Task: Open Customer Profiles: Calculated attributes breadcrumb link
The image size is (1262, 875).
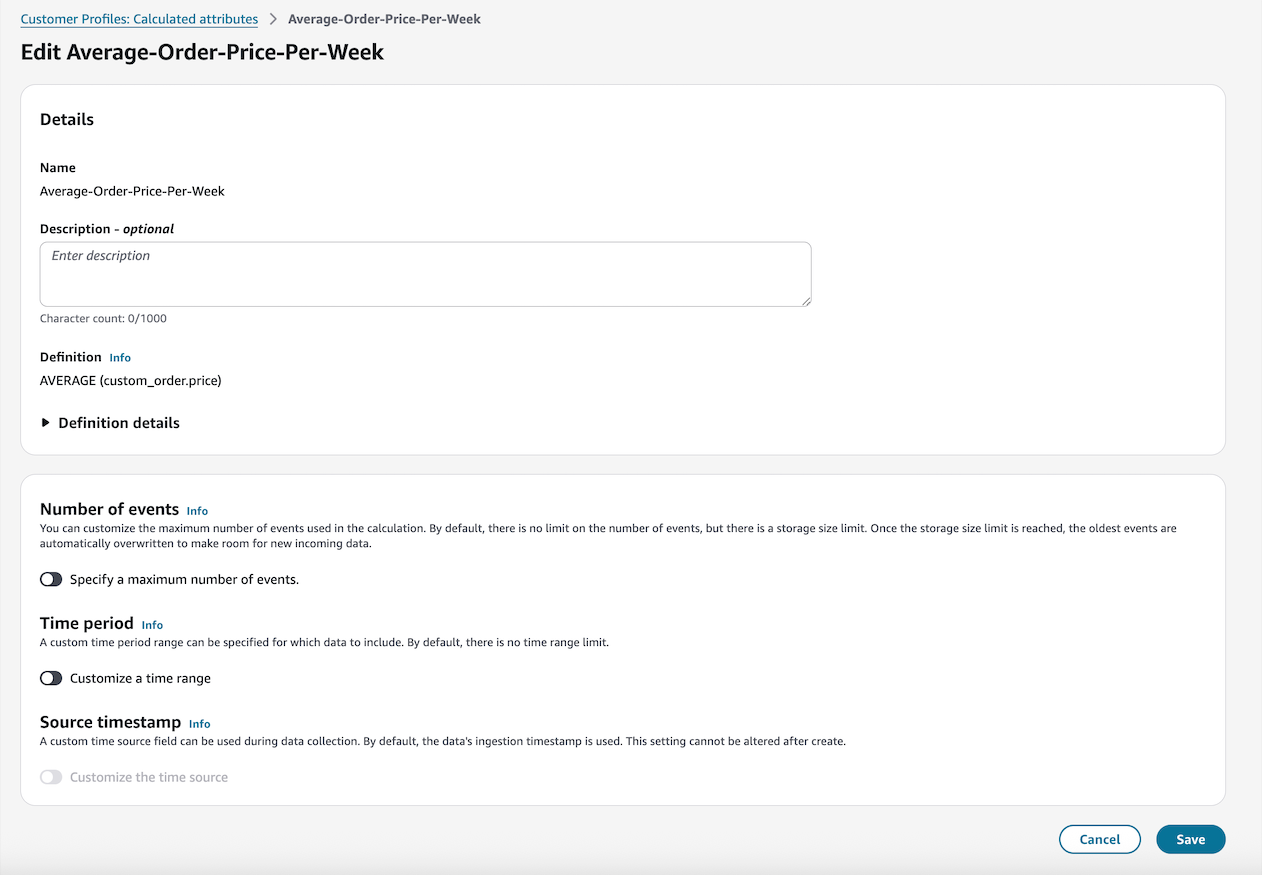Action: (139, 19)
